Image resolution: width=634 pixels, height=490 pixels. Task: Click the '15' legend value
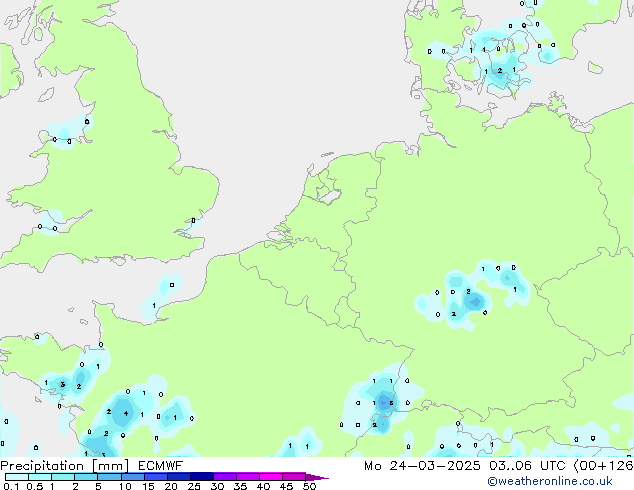148,486
